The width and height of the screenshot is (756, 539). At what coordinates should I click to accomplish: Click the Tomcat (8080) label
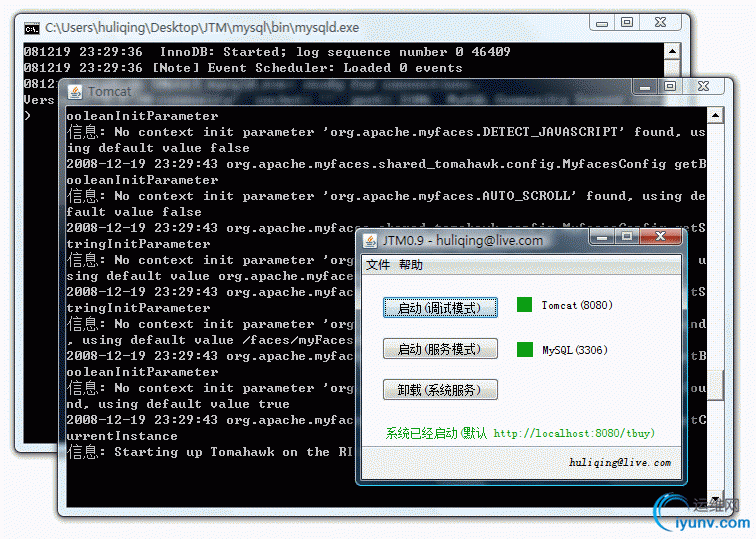[577, 305]
